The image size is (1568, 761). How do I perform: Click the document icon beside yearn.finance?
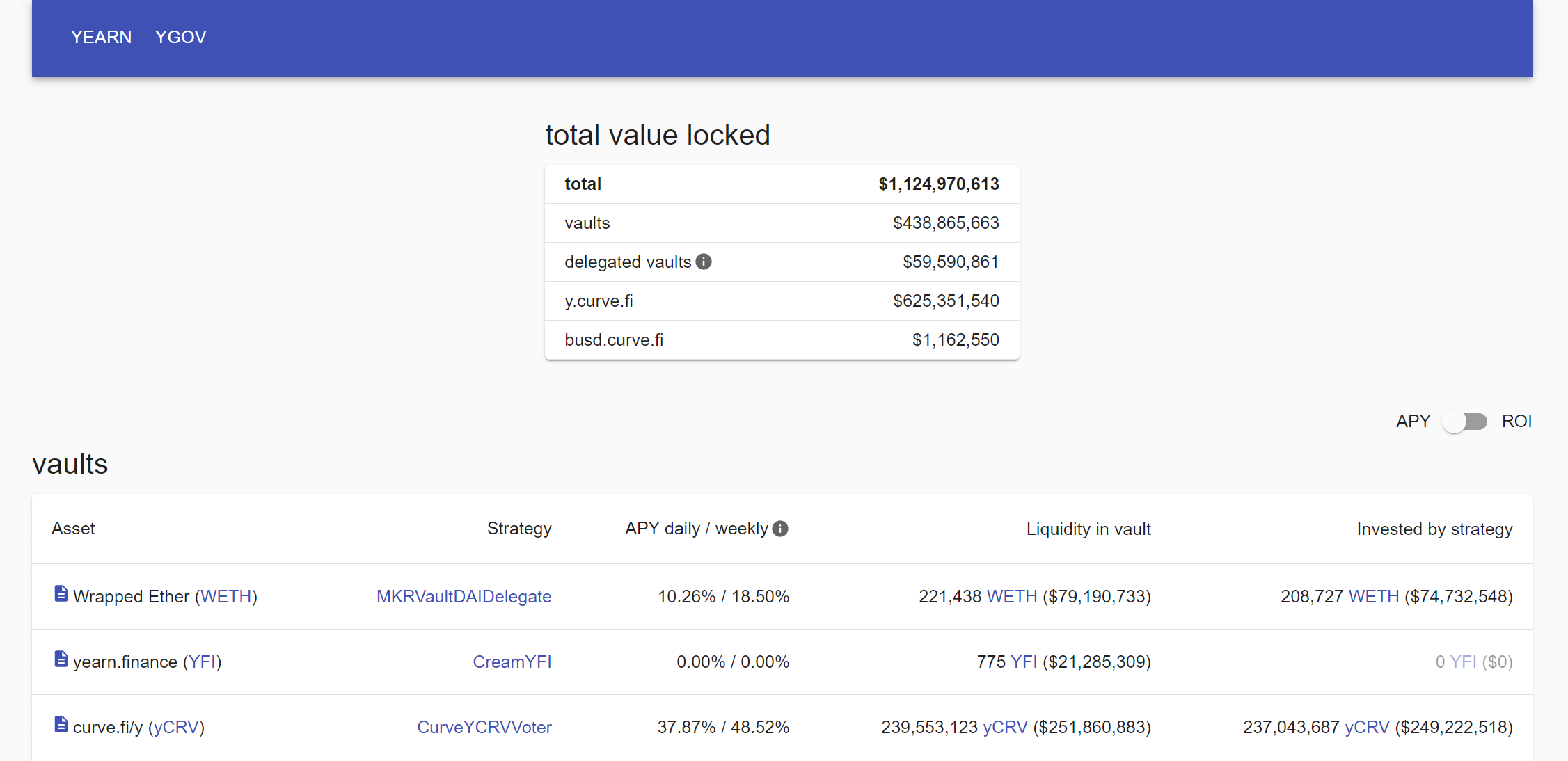61,659
